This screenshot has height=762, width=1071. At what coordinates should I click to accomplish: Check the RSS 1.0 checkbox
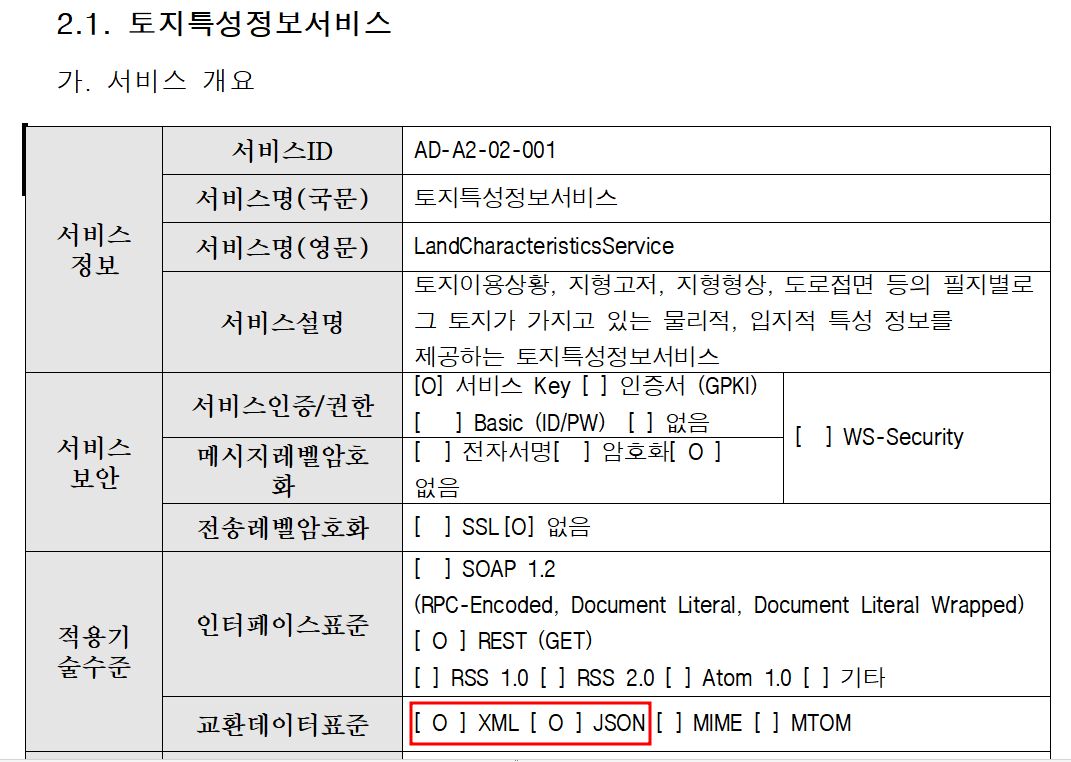[x=425, y=678]
